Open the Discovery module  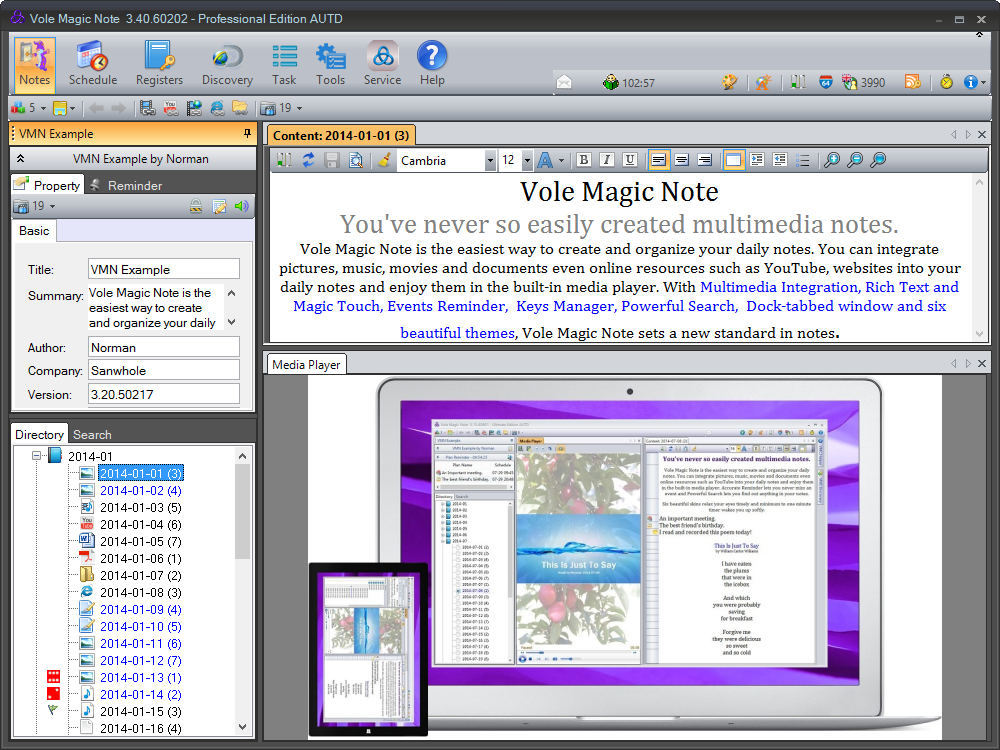click(227, 62)
